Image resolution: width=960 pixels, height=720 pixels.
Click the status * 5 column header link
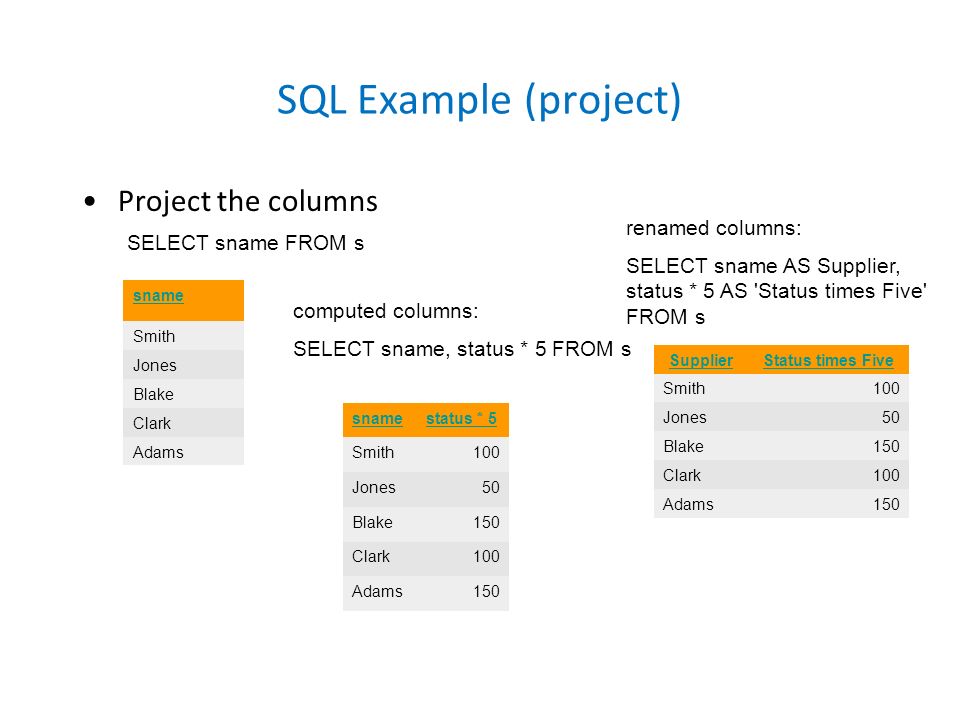pyautogui.click(x=461, y=419)
